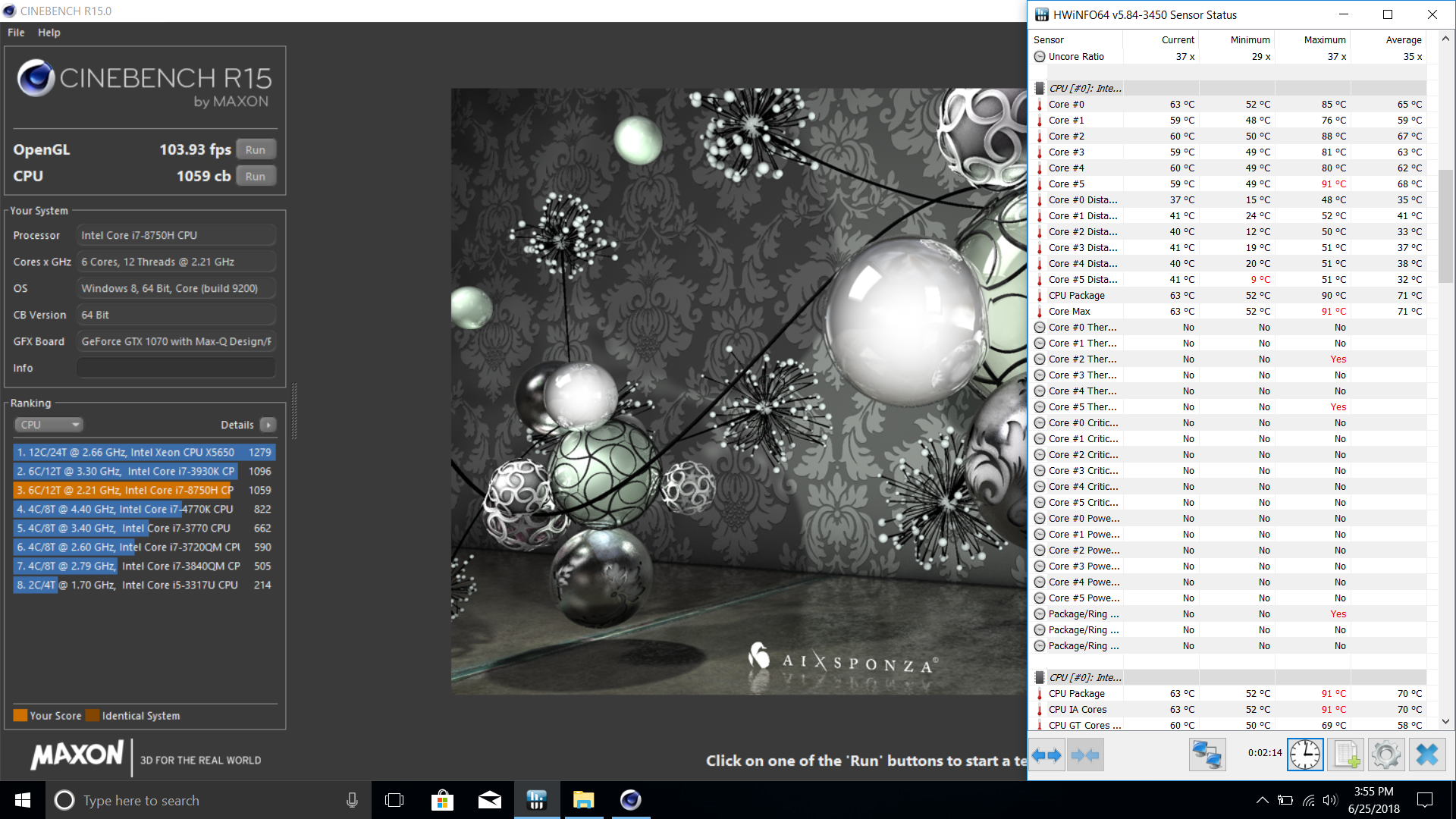Click HWiNFO expand columns double-arrow icon
The image size is (1456, 819).
pos(1046,755)
